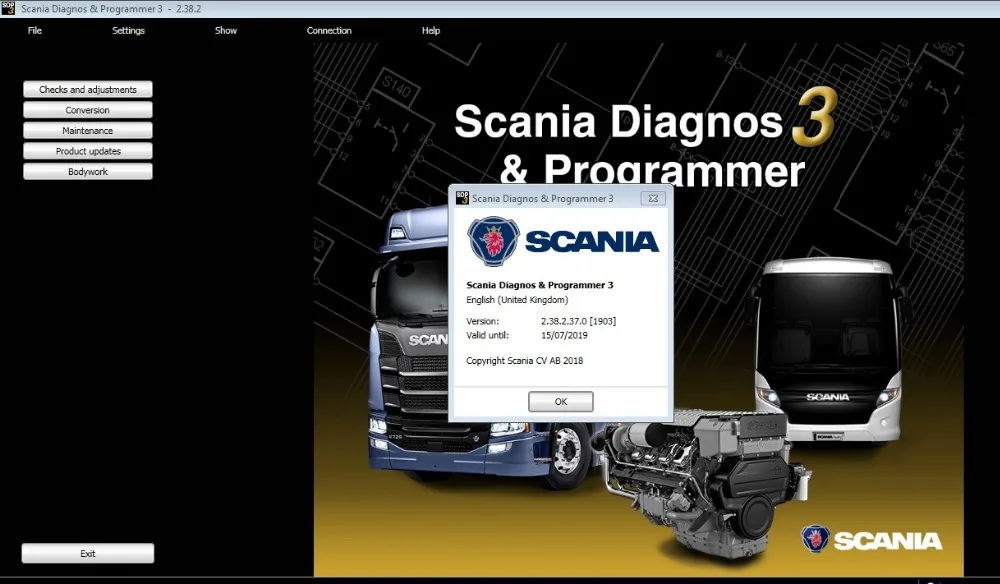Screen dimensions: 1000x584
Task: Open the Bodywork section
Action: pos(88,172)
